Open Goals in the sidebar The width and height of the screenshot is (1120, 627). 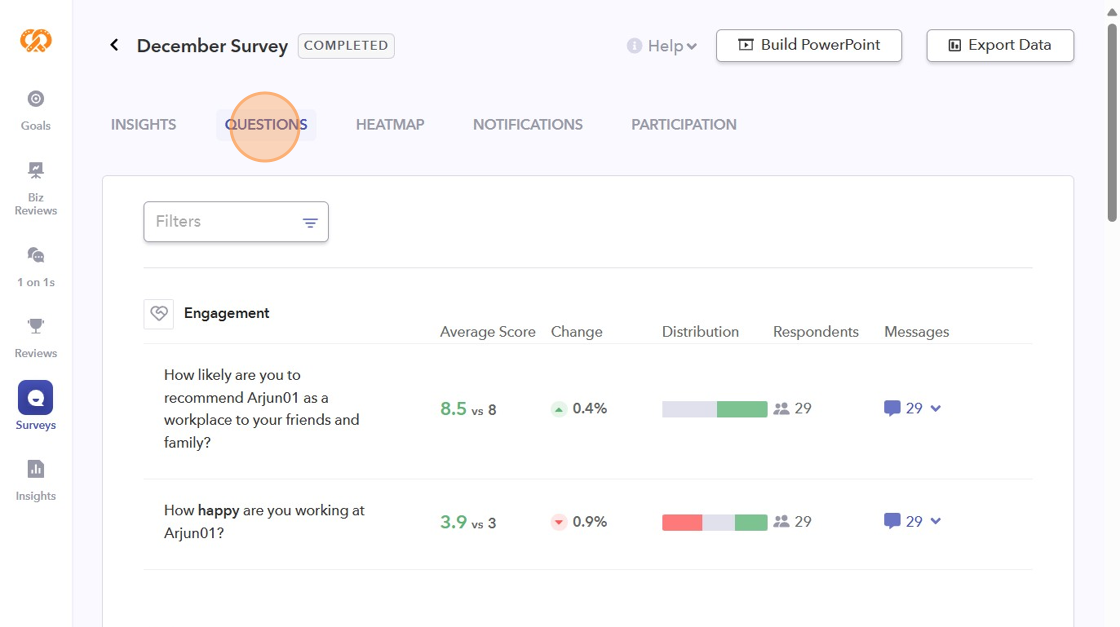click(36, 109)
